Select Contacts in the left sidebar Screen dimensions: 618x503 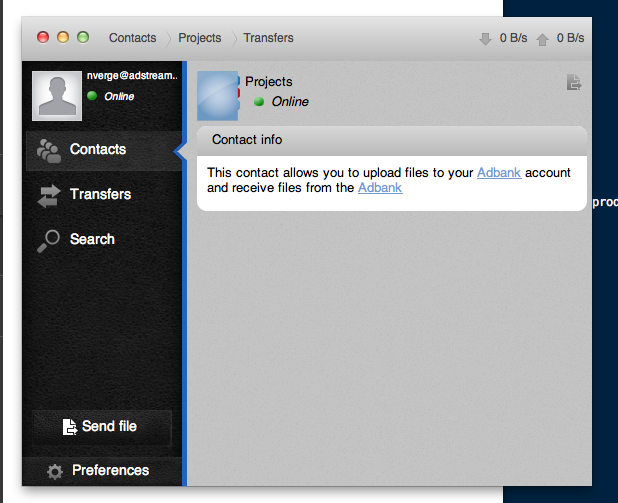pos(104,151)
